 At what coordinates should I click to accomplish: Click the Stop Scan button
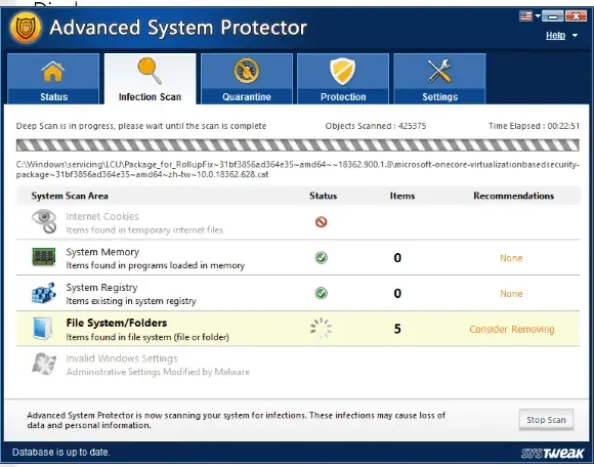coord(546,420)
